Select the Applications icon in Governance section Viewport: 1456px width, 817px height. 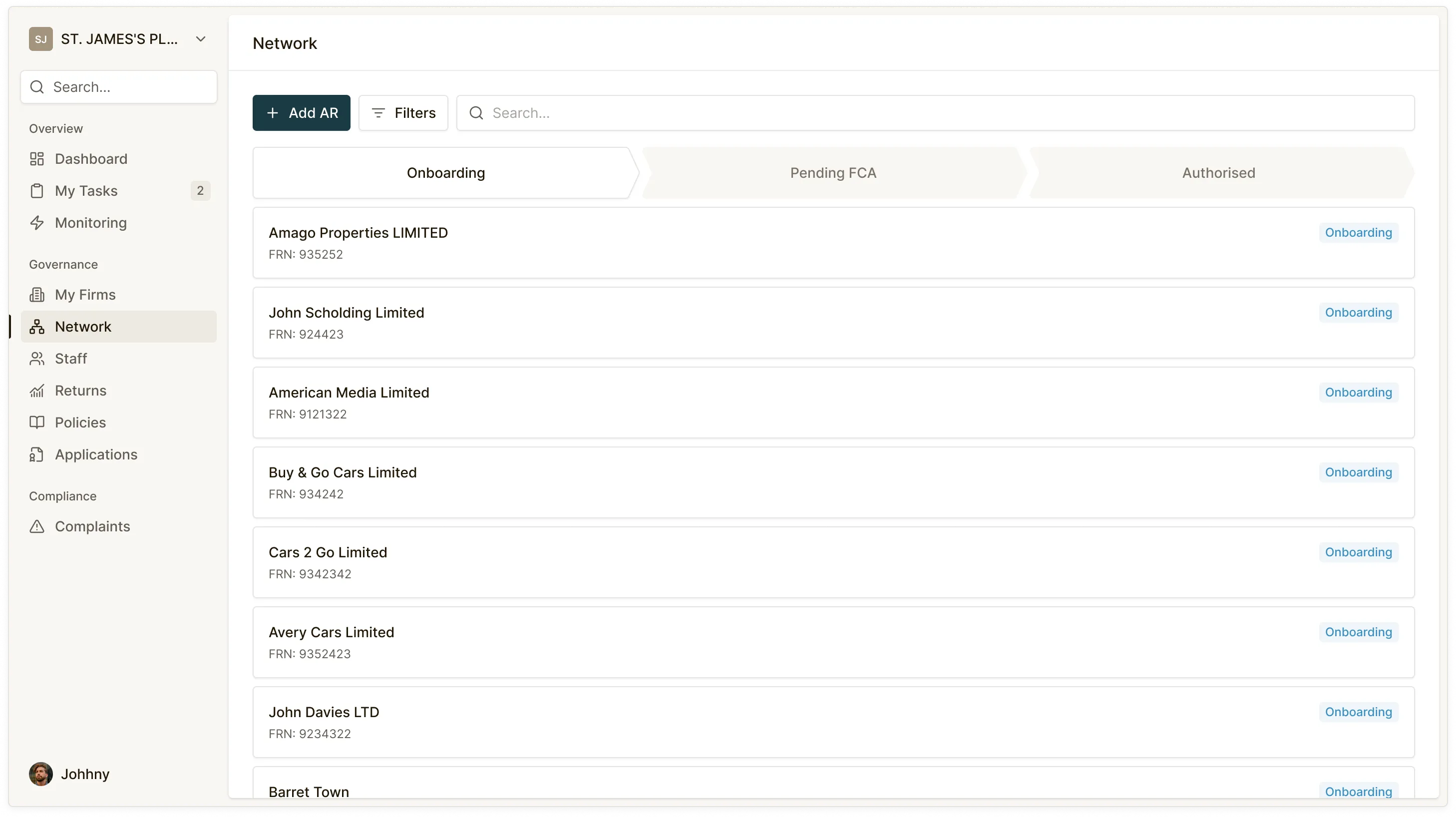pos(37,454)
